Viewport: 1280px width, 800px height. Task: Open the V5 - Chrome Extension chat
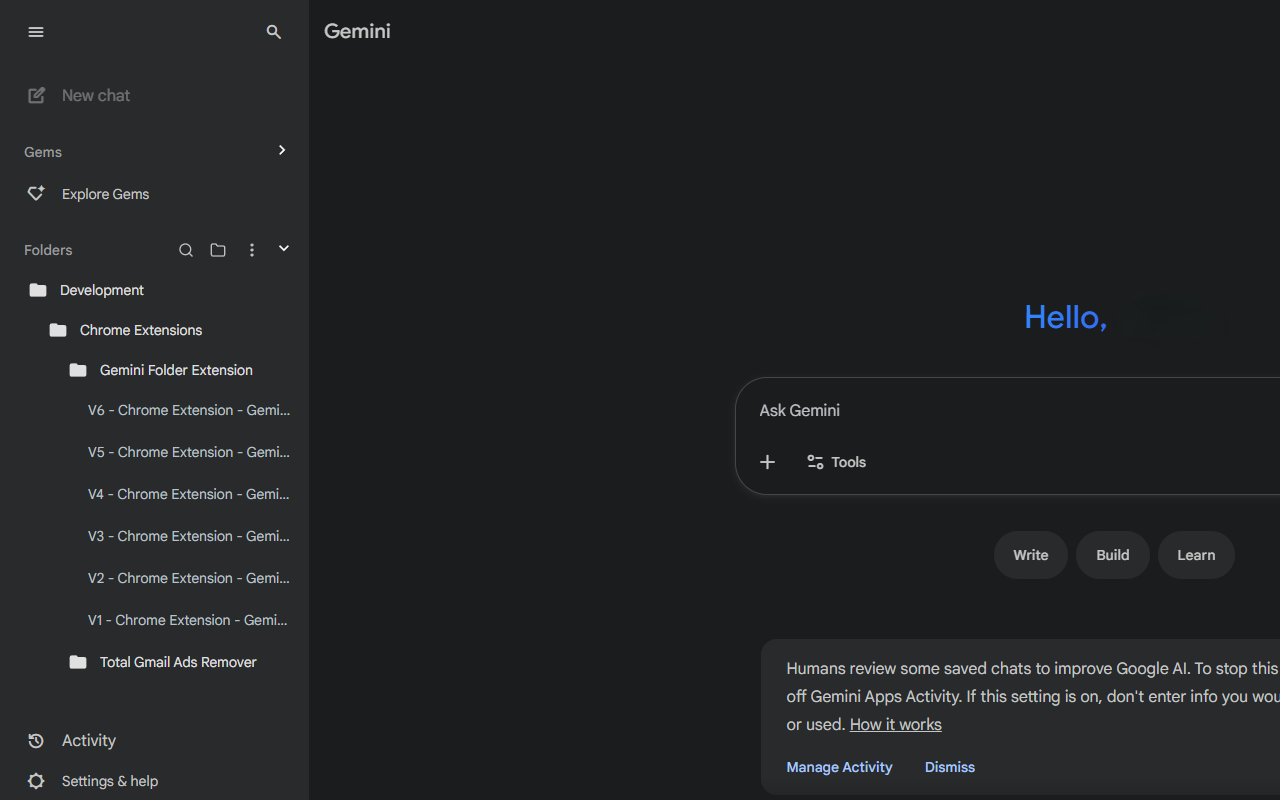click(189, 452)
